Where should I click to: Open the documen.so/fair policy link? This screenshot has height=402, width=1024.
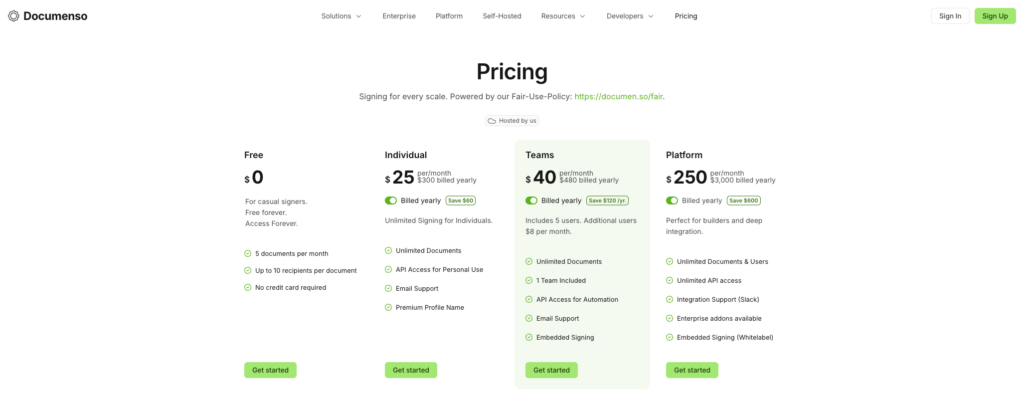[x=618, y=97]
